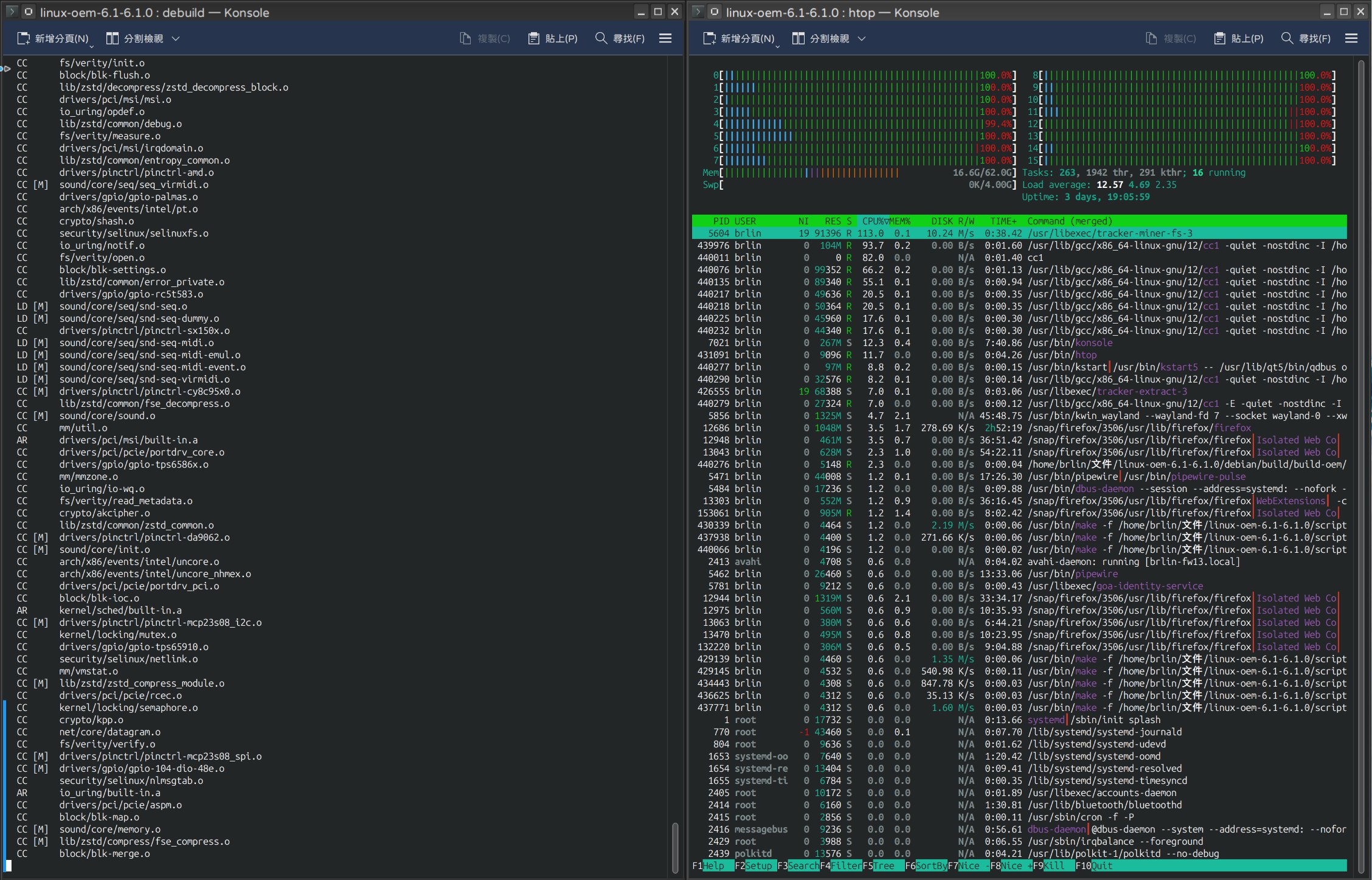The image size is (1372, 880).
Task: Click F4 Filter in htop bottom bar
Action: coord(846,865)
